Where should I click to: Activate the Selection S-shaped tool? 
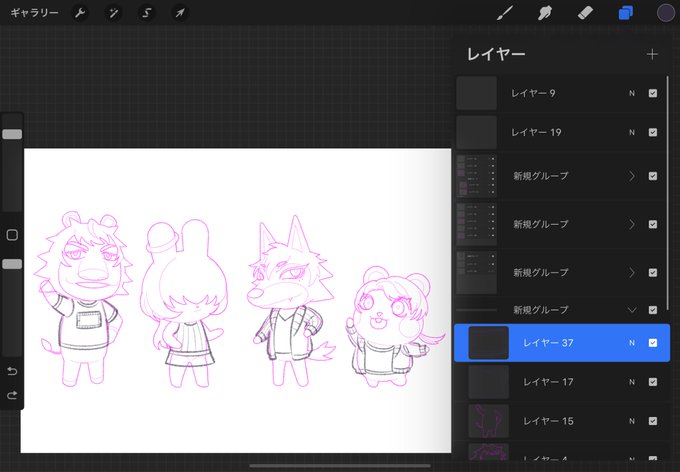coord(147,13)
